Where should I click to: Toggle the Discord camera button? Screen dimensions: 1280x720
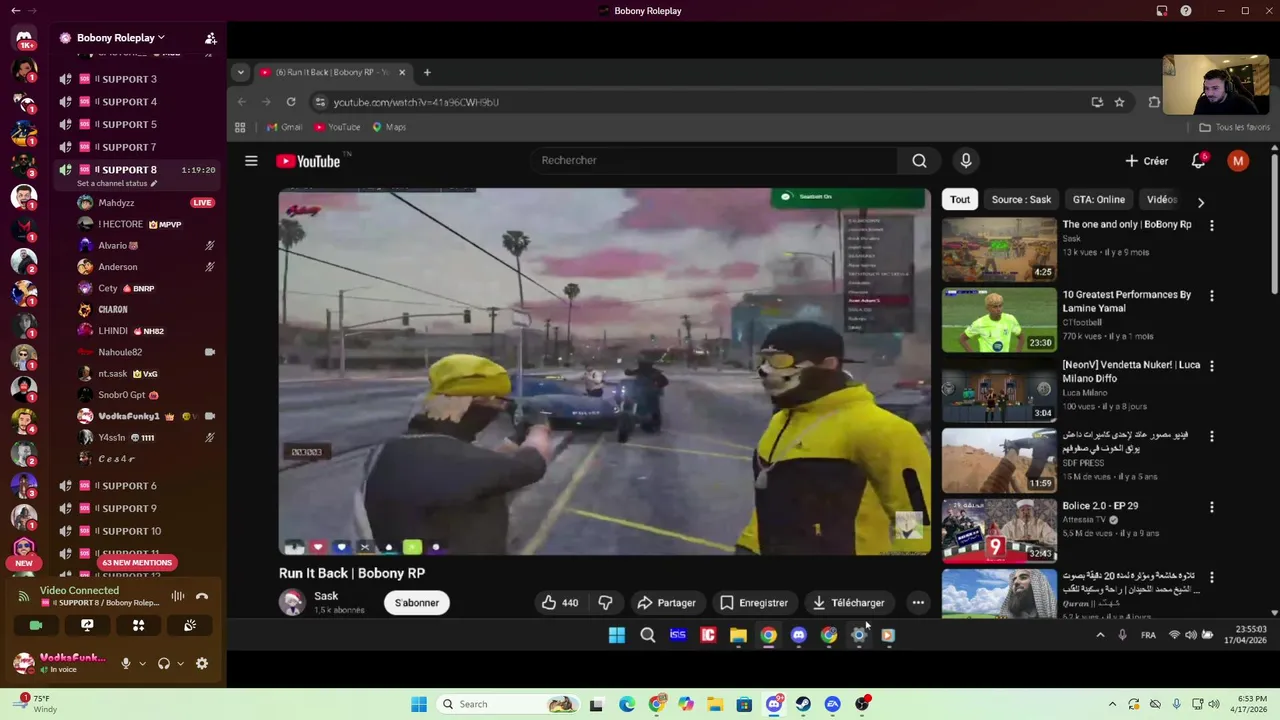click(36, 625)
